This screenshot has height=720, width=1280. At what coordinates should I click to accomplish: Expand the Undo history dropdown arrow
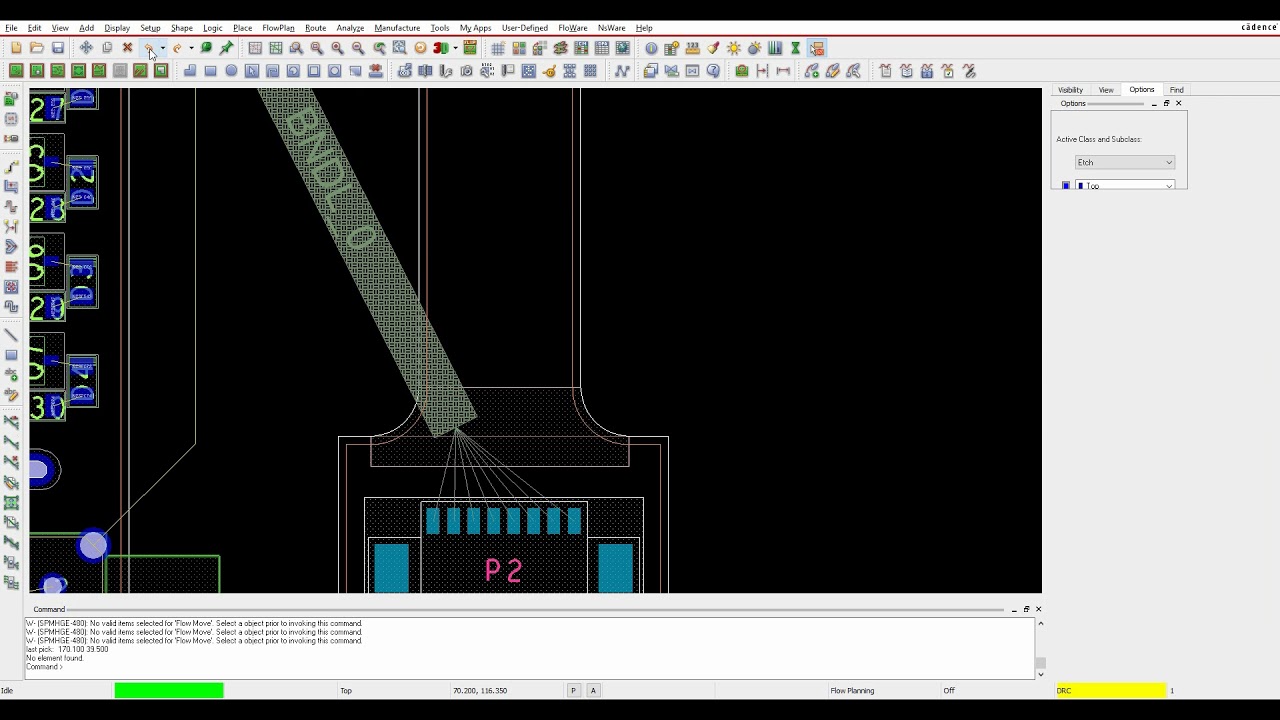162,48
